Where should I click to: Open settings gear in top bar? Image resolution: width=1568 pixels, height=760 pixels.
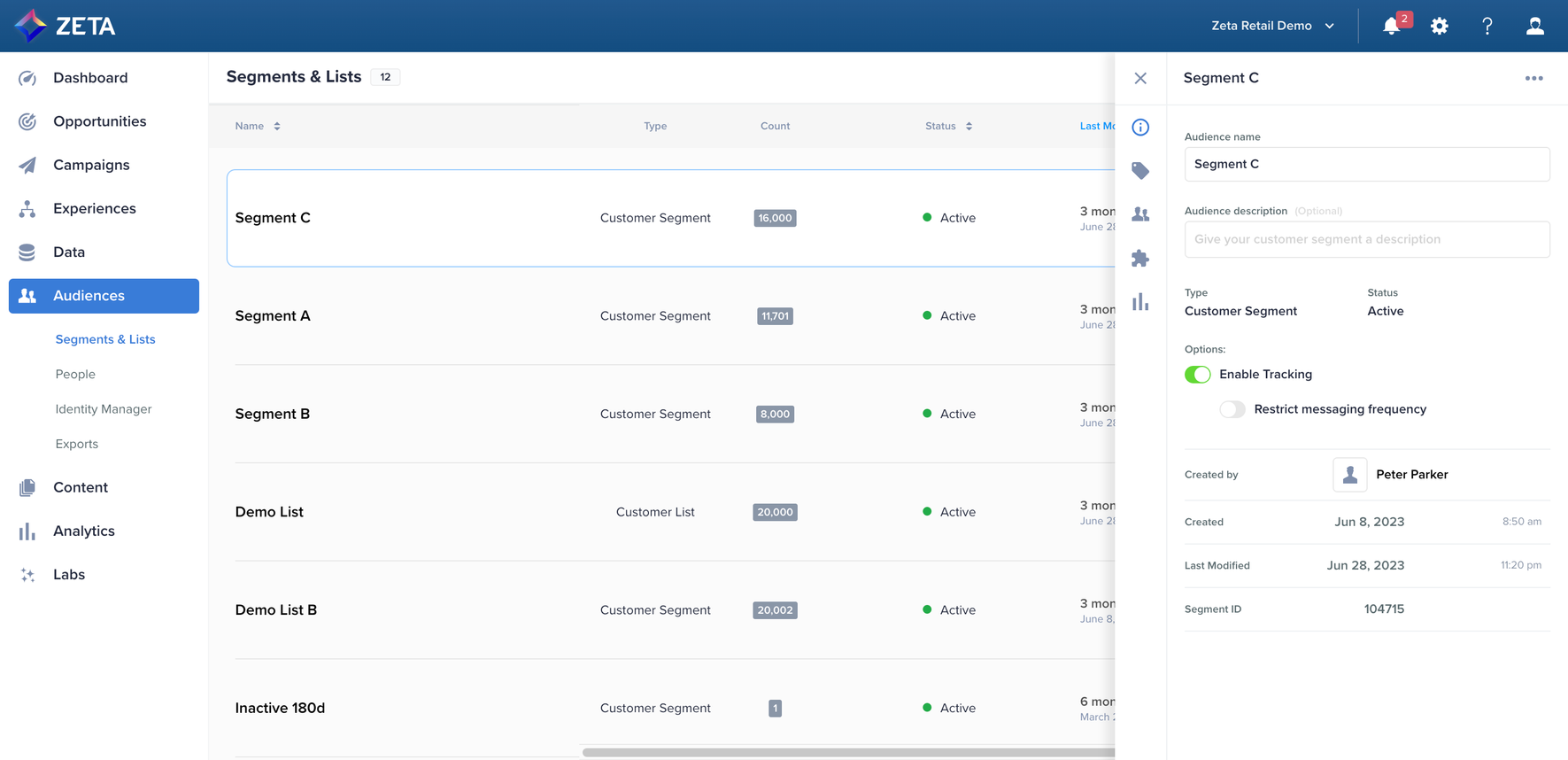pyautogui.click(x=1440, y=26)
